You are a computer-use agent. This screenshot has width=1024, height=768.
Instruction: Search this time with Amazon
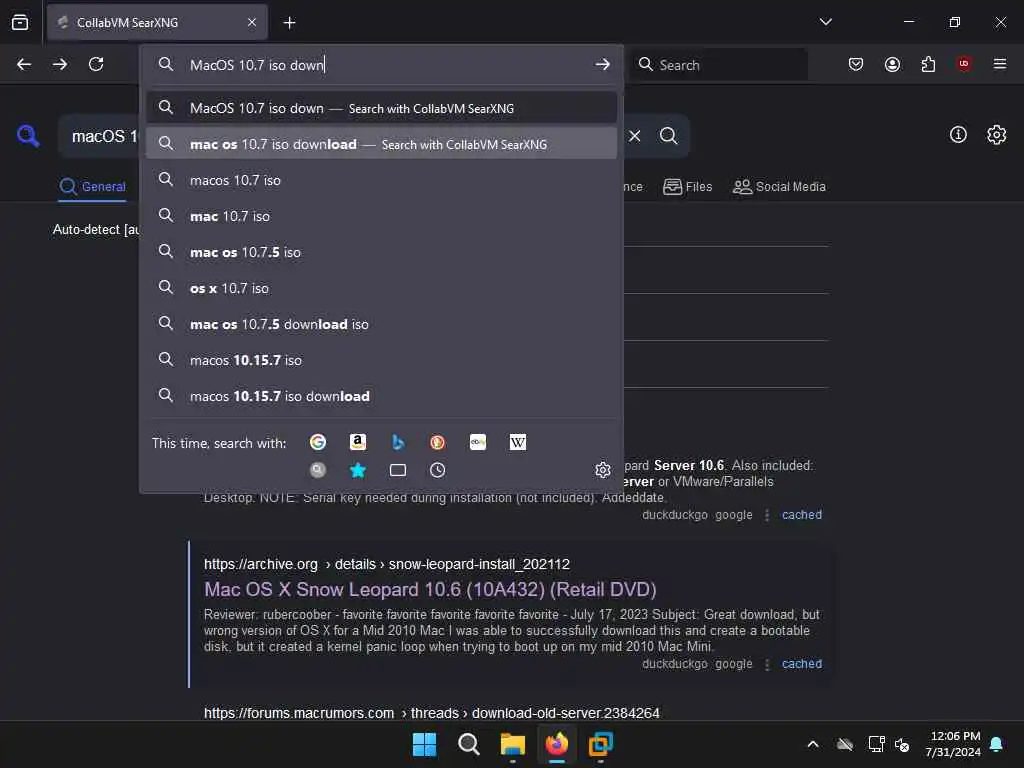point(358,442)
